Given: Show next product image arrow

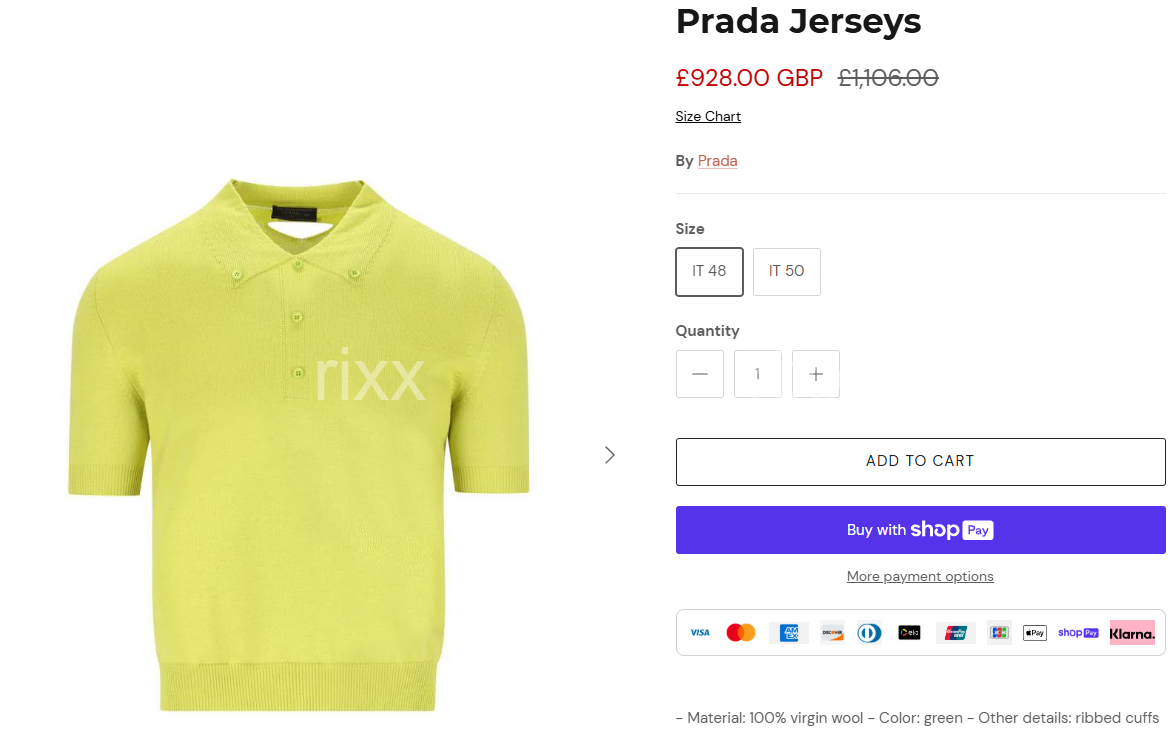Looking at the screenshot, I should 610,455.
